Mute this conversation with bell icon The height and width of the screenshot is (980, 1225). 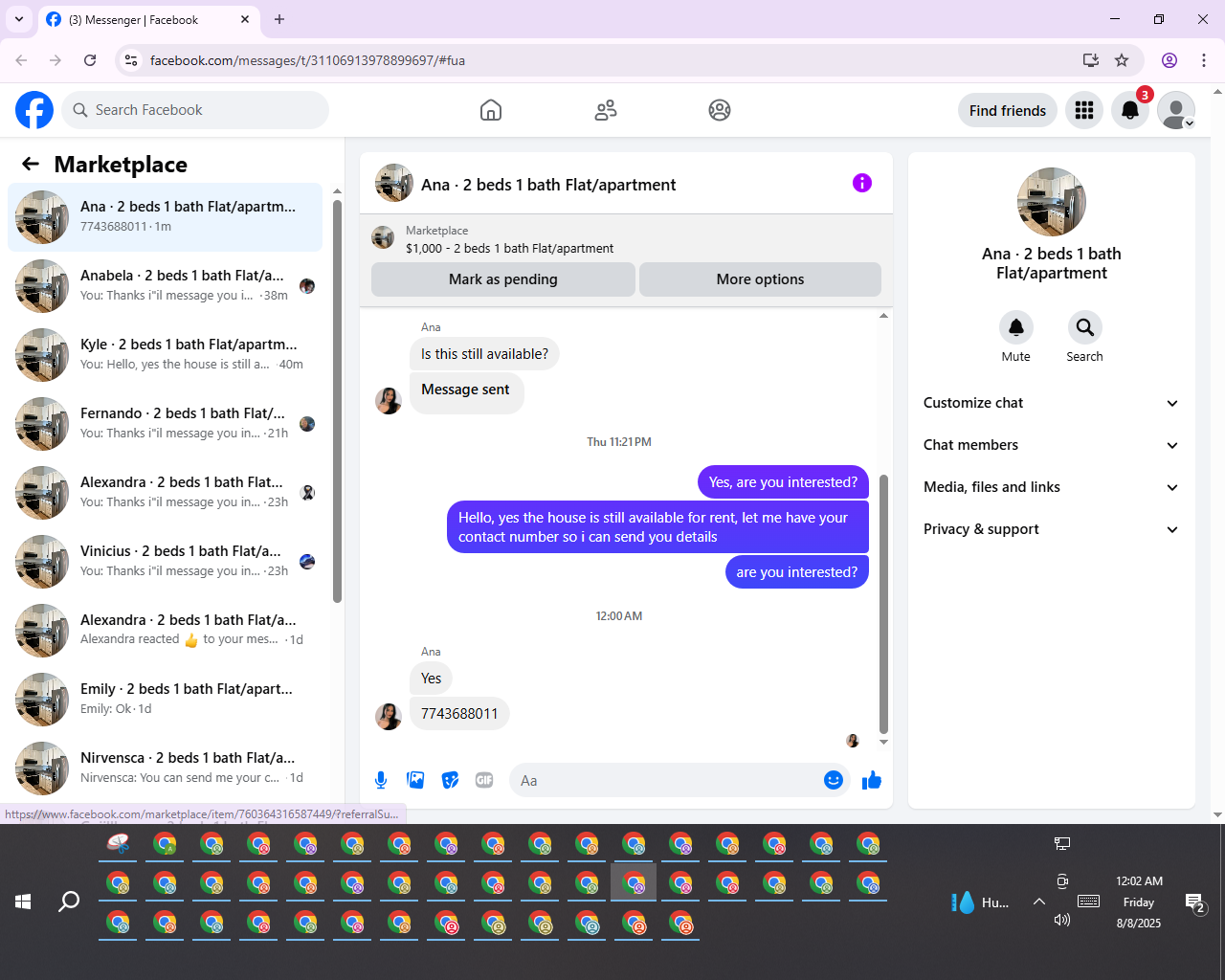click(1016, 327)
